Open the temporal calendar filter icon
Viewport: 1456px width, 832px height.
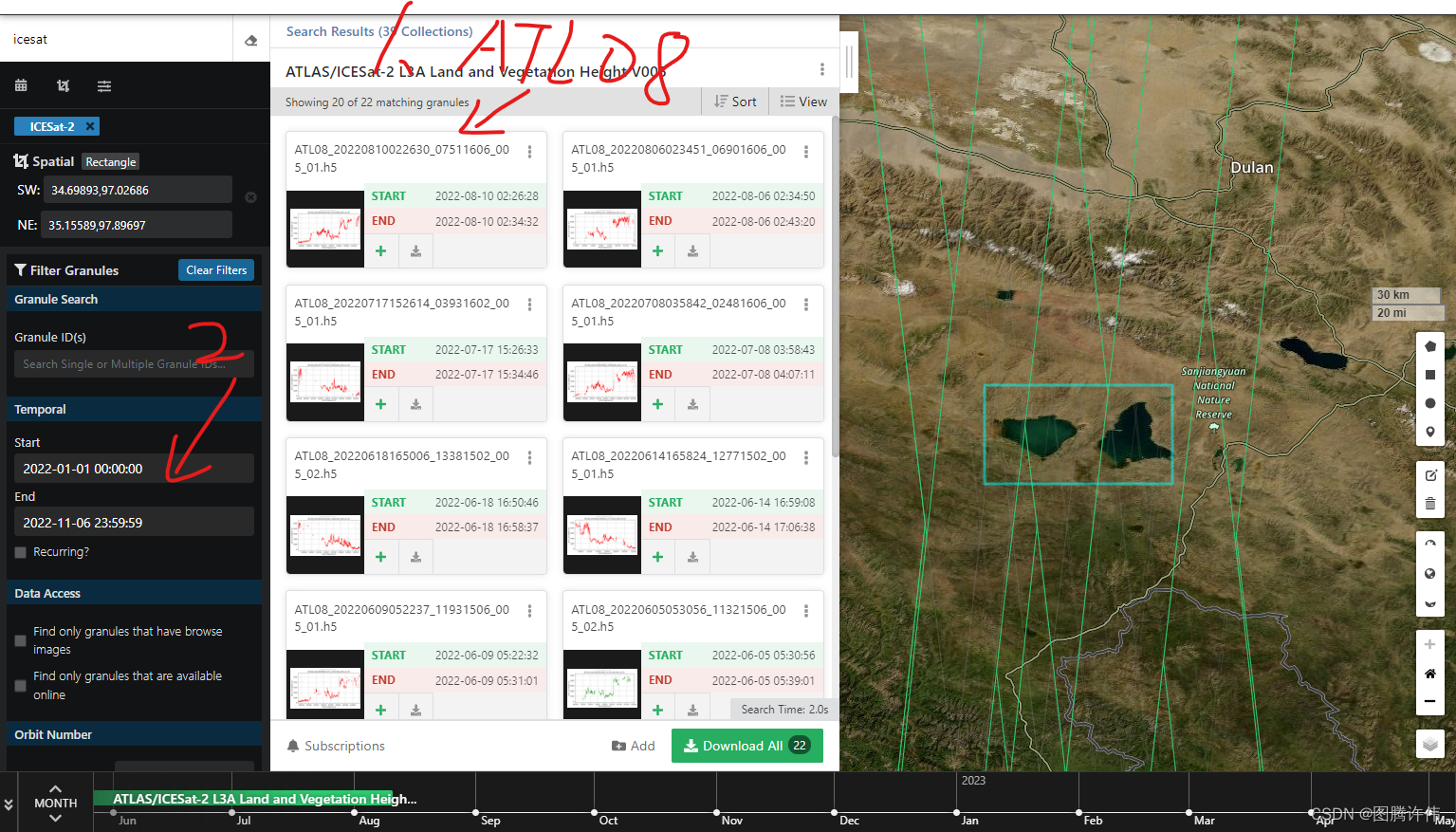pyautogui.click(x=21, y=85)
